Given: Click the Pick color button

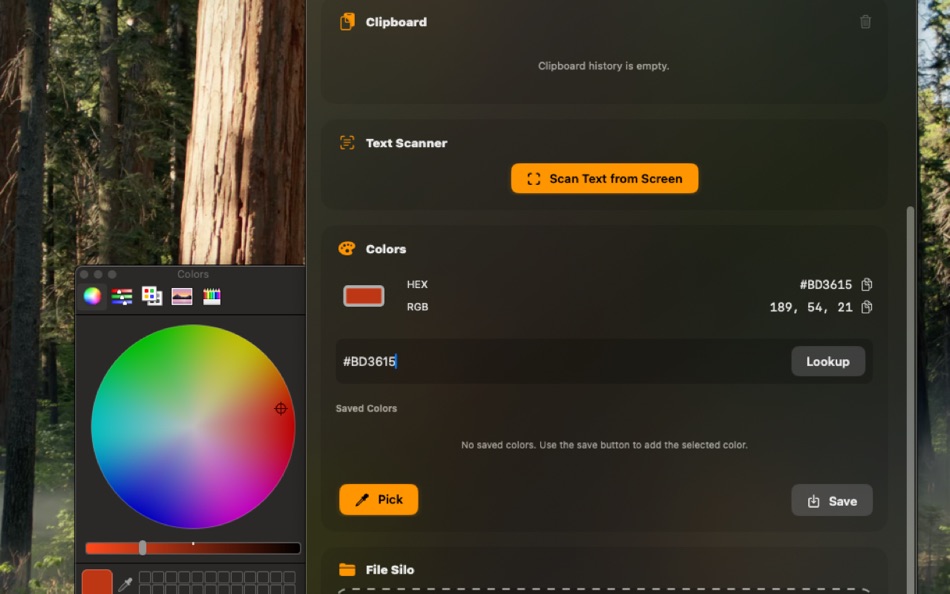Looking at the screenshot, I should [379, 499].
